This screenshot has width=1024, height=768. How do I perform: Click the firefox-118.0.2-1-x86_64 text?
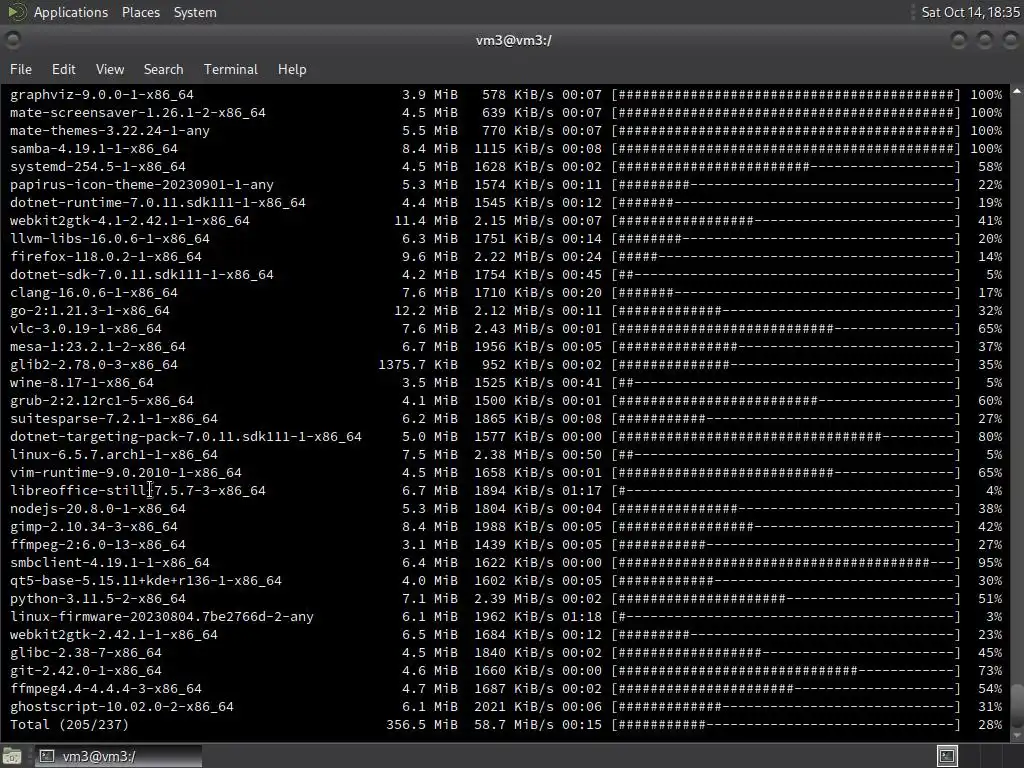point(106,257)
